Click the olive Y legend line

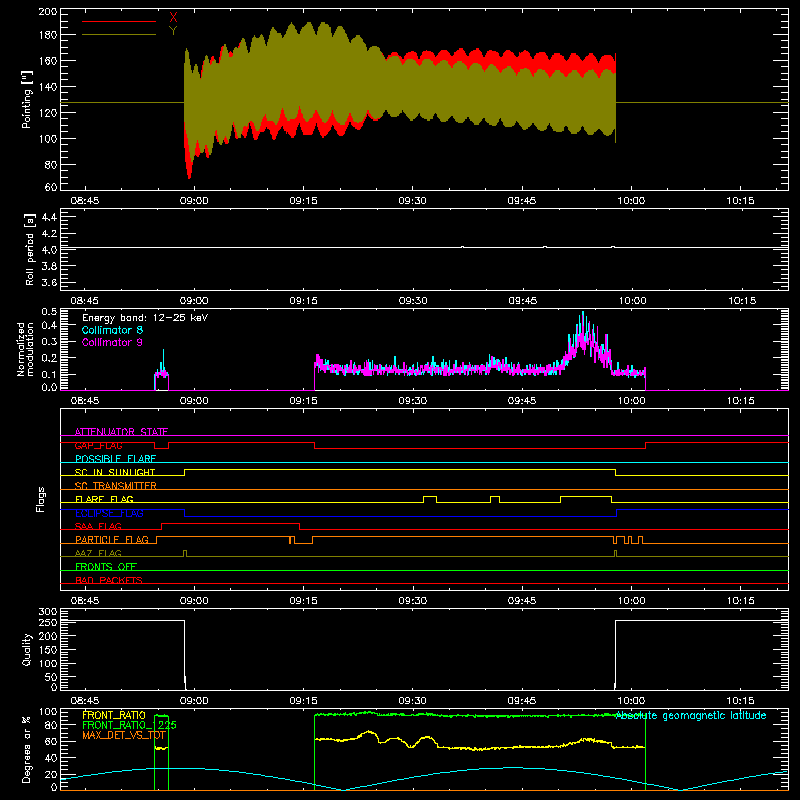[119, 34]
